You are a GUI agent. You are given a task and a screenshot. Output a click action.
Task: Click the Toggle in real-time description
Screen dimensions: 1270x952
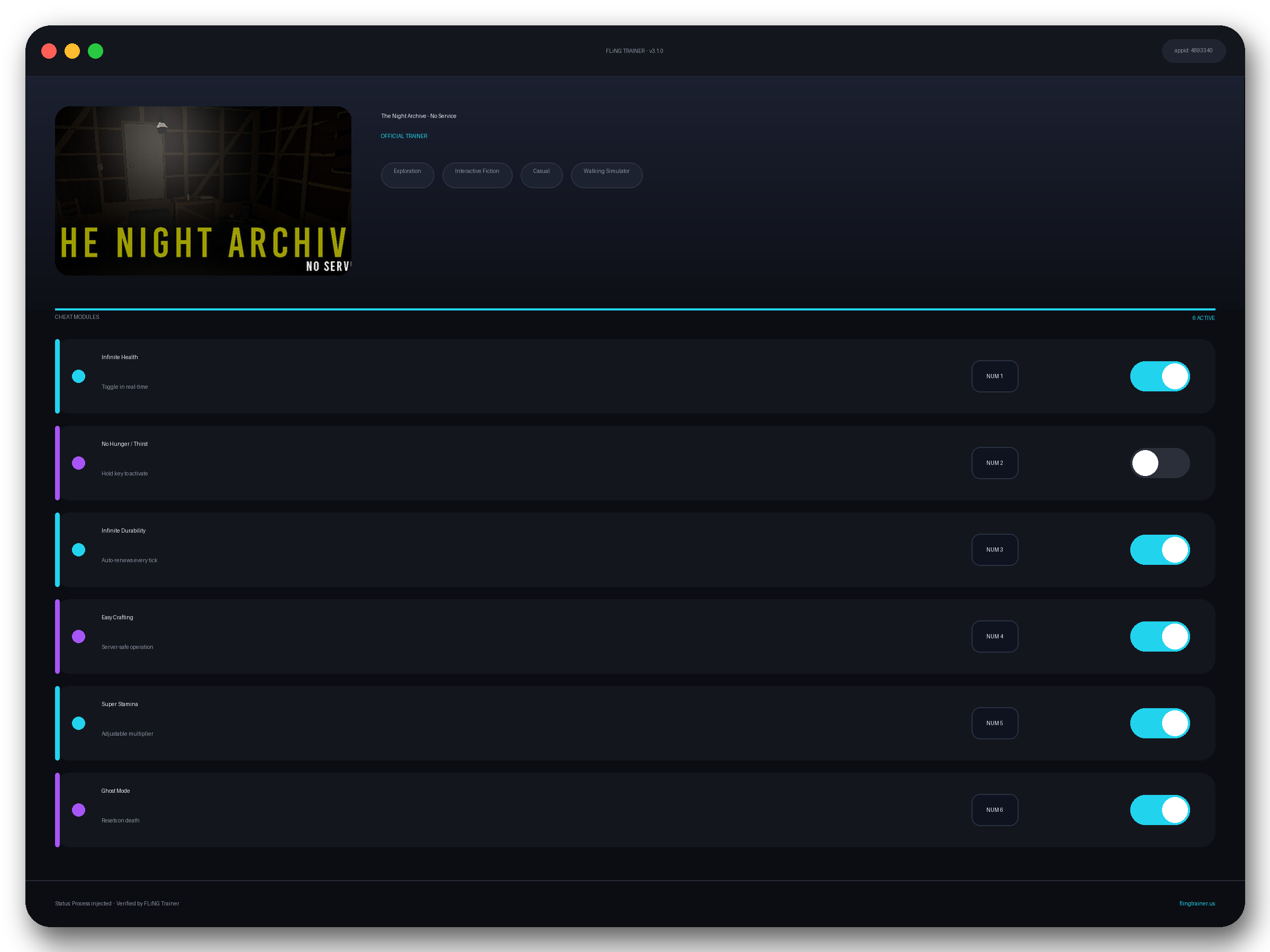[124, 387]
